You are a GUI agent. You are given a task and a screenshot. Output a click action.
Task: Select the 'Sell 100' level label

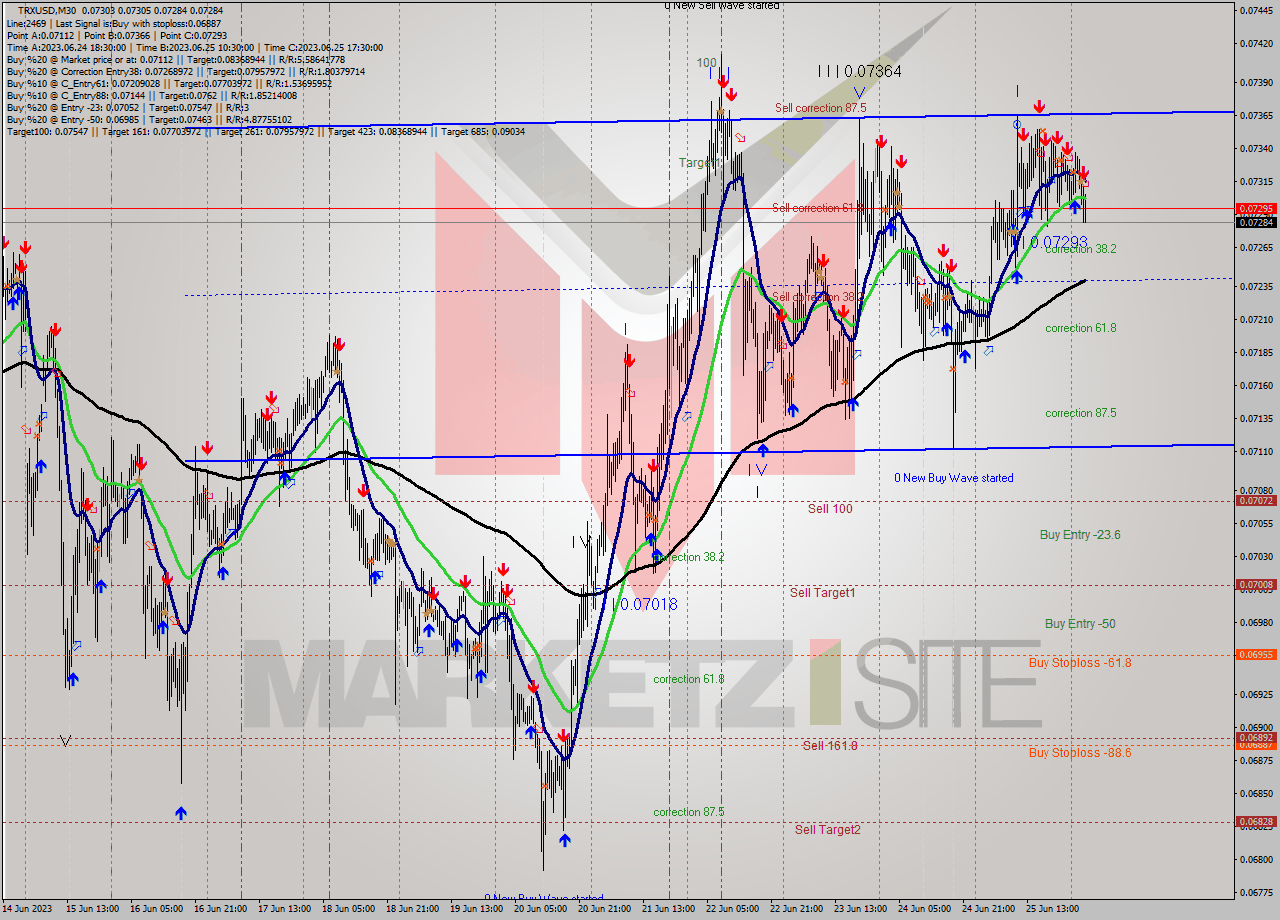[830, 509]
